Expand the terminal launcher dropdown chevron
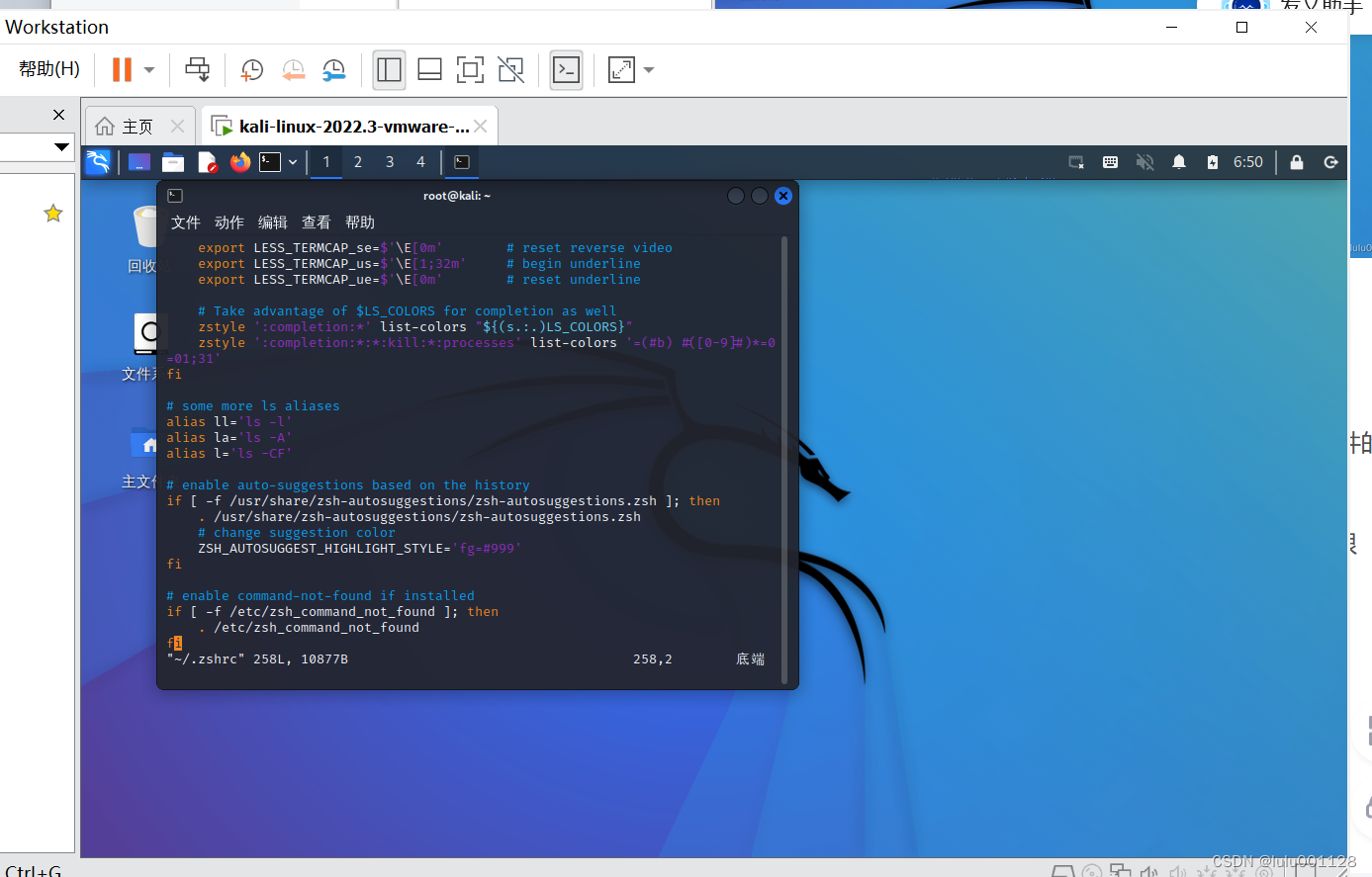1372x877 pixels. point(293,162)
